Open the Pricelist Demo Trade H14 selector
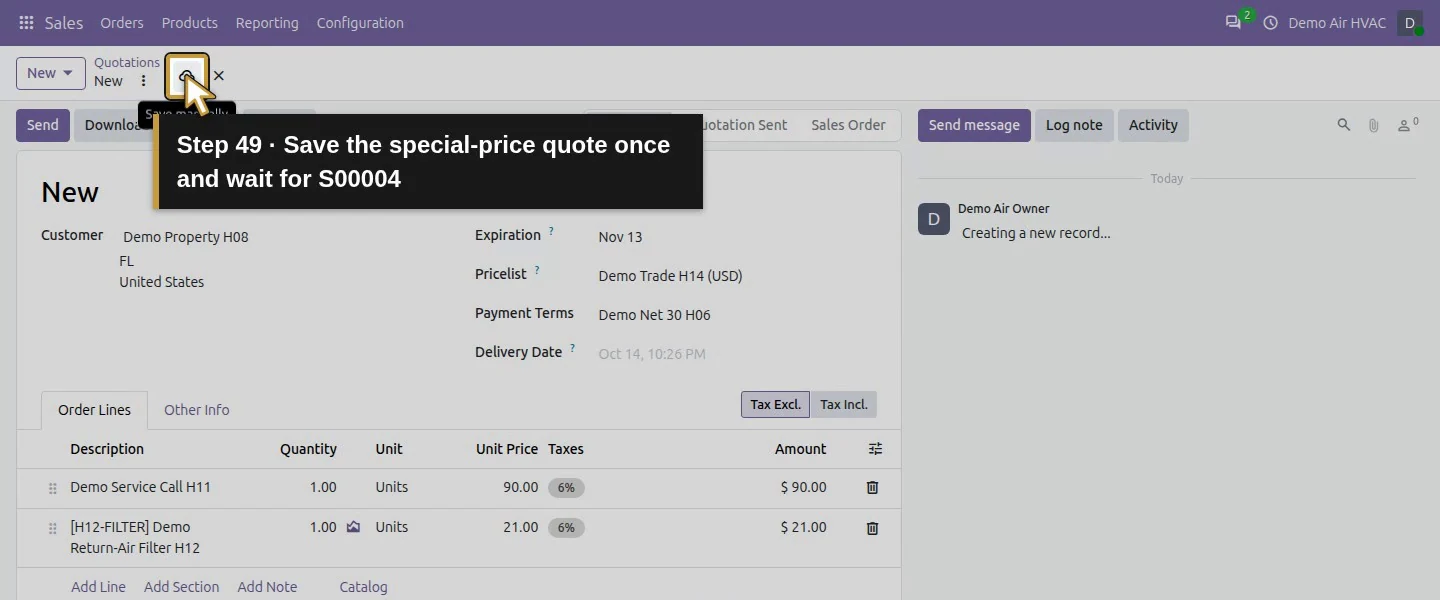Image resolution: width=1440 pixels, height=600 pixels. (738, 276)
